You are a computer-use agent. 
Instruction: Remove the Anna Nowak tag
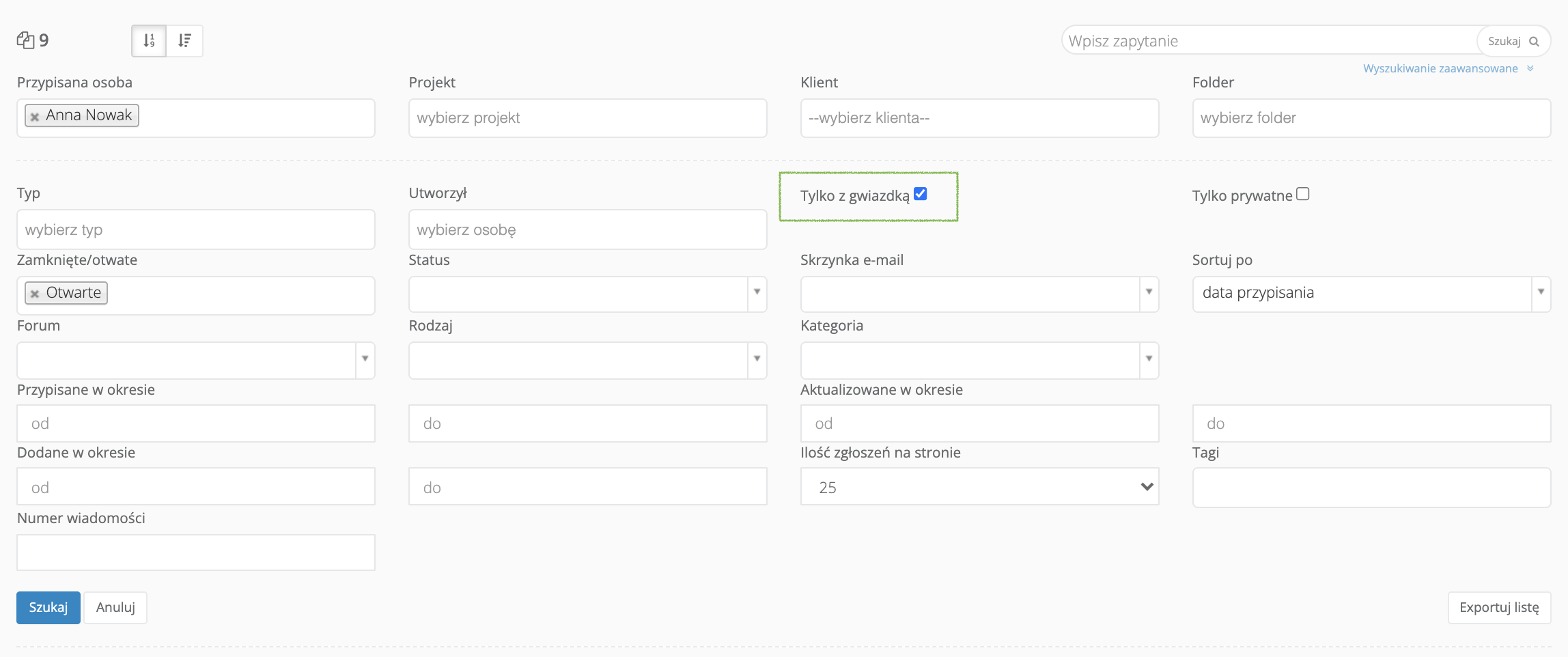pos(35,117)
